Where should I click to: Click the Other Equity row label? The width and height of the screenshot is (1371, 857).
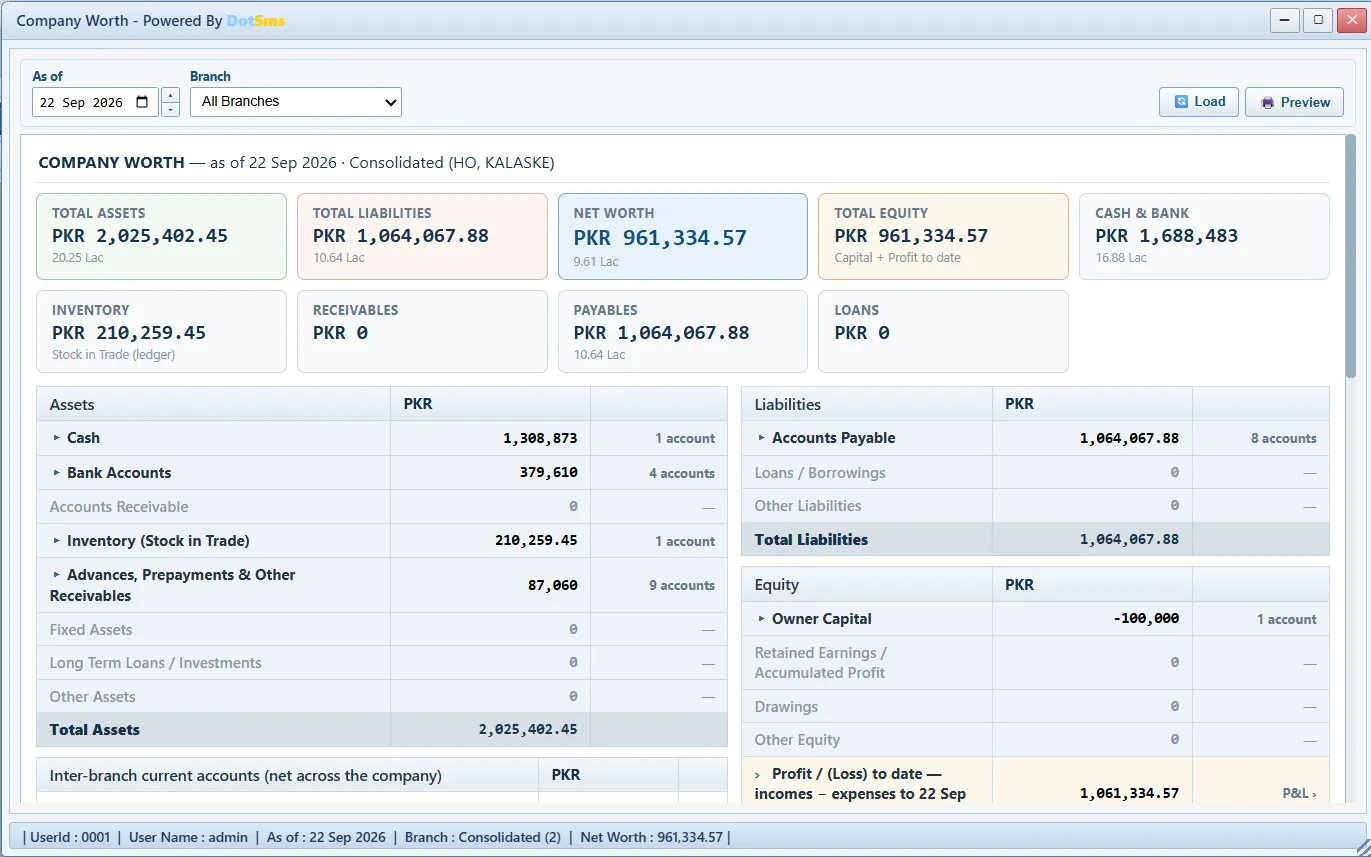coord(797,740)
